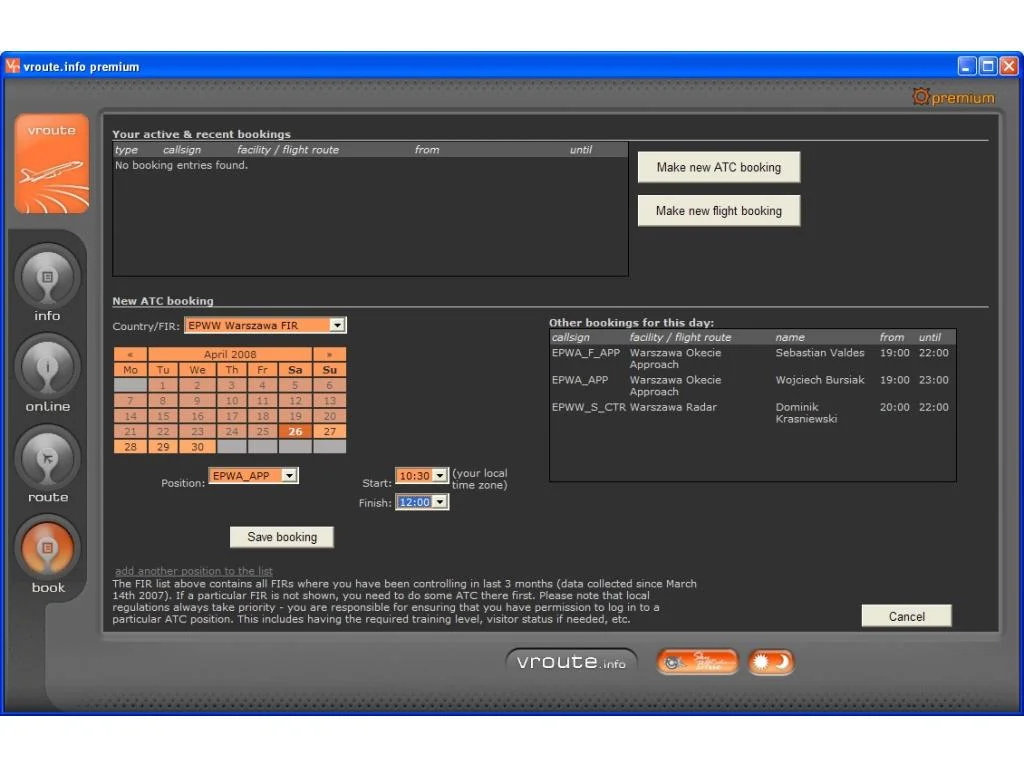Click the April 2008 calendar header
This screenshot has width=1024, height=768.
click(x=230, y=354)
